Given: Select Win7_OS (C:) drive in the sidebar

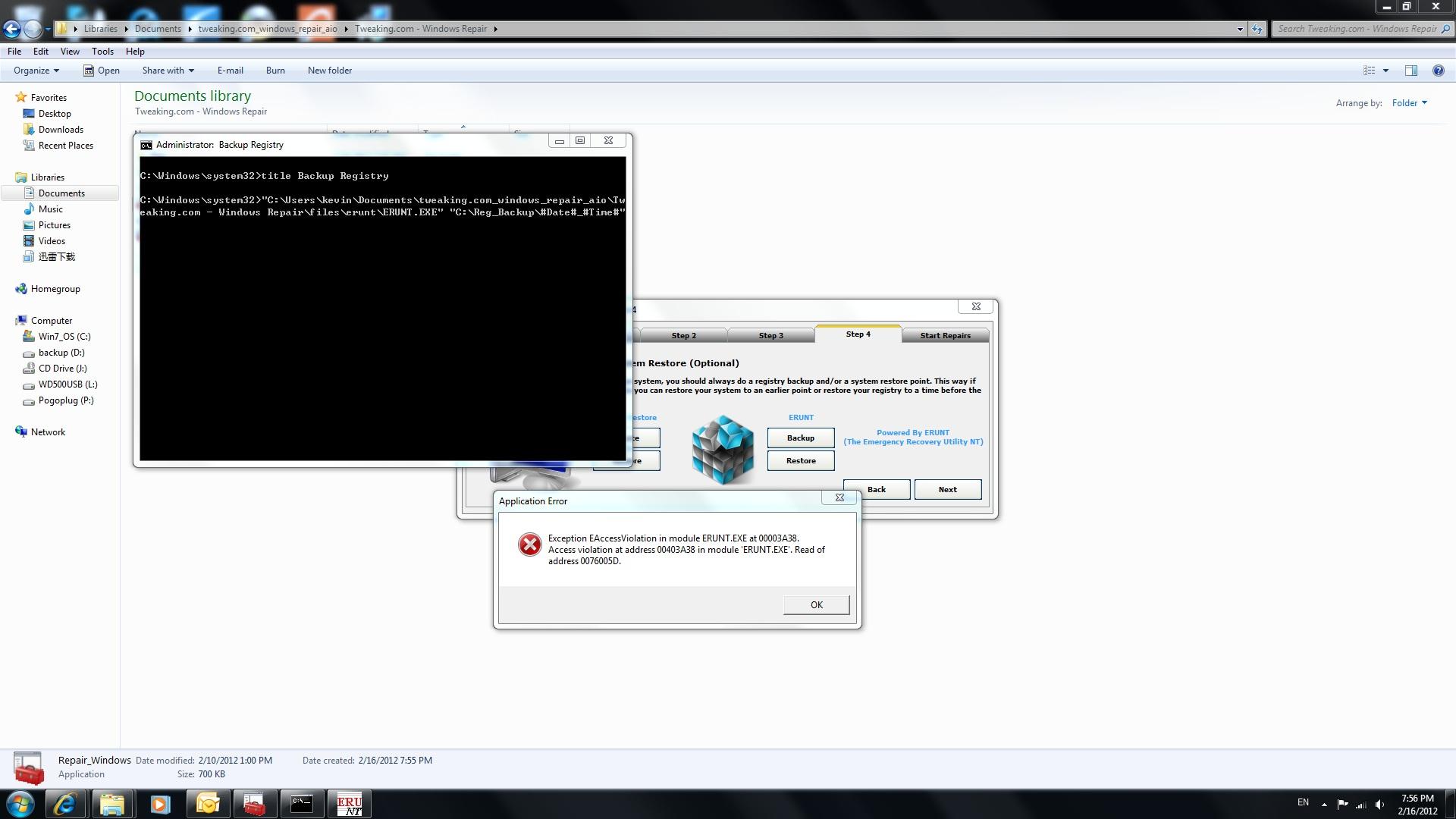Looking at the screenshot, I should coord(64,337).
